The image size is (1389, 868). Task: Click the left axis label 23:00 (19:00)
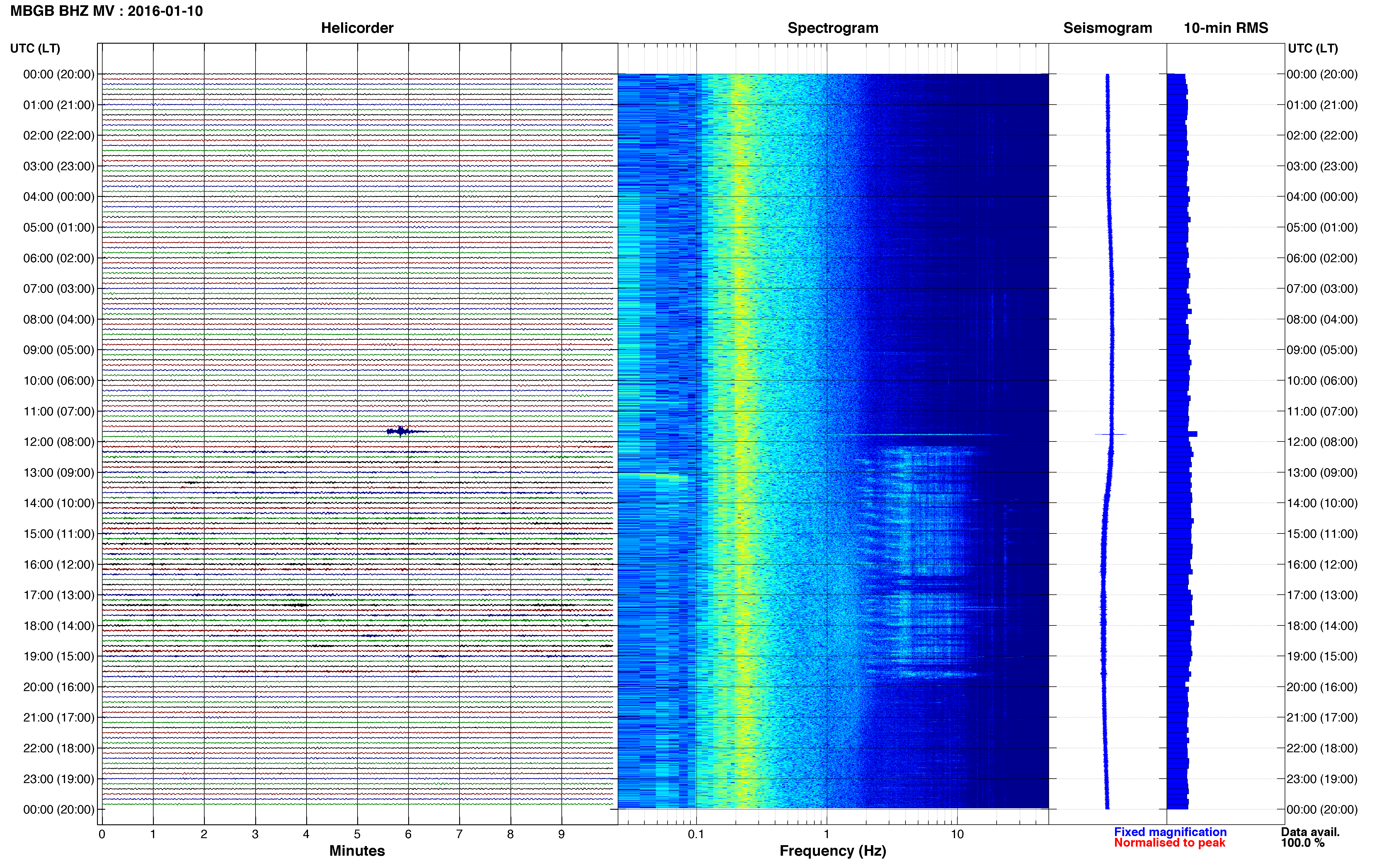pos(59,779)
